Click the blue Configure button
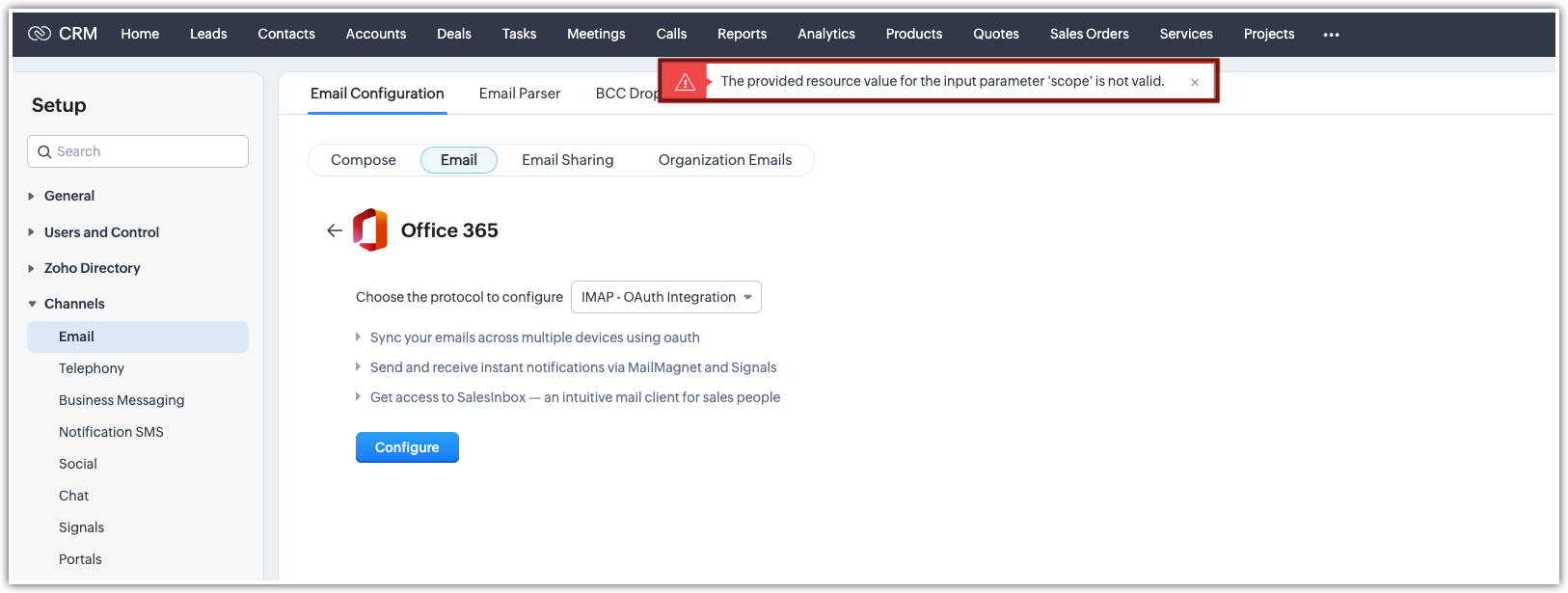1568x593 pixels. [x=407, y=447]
